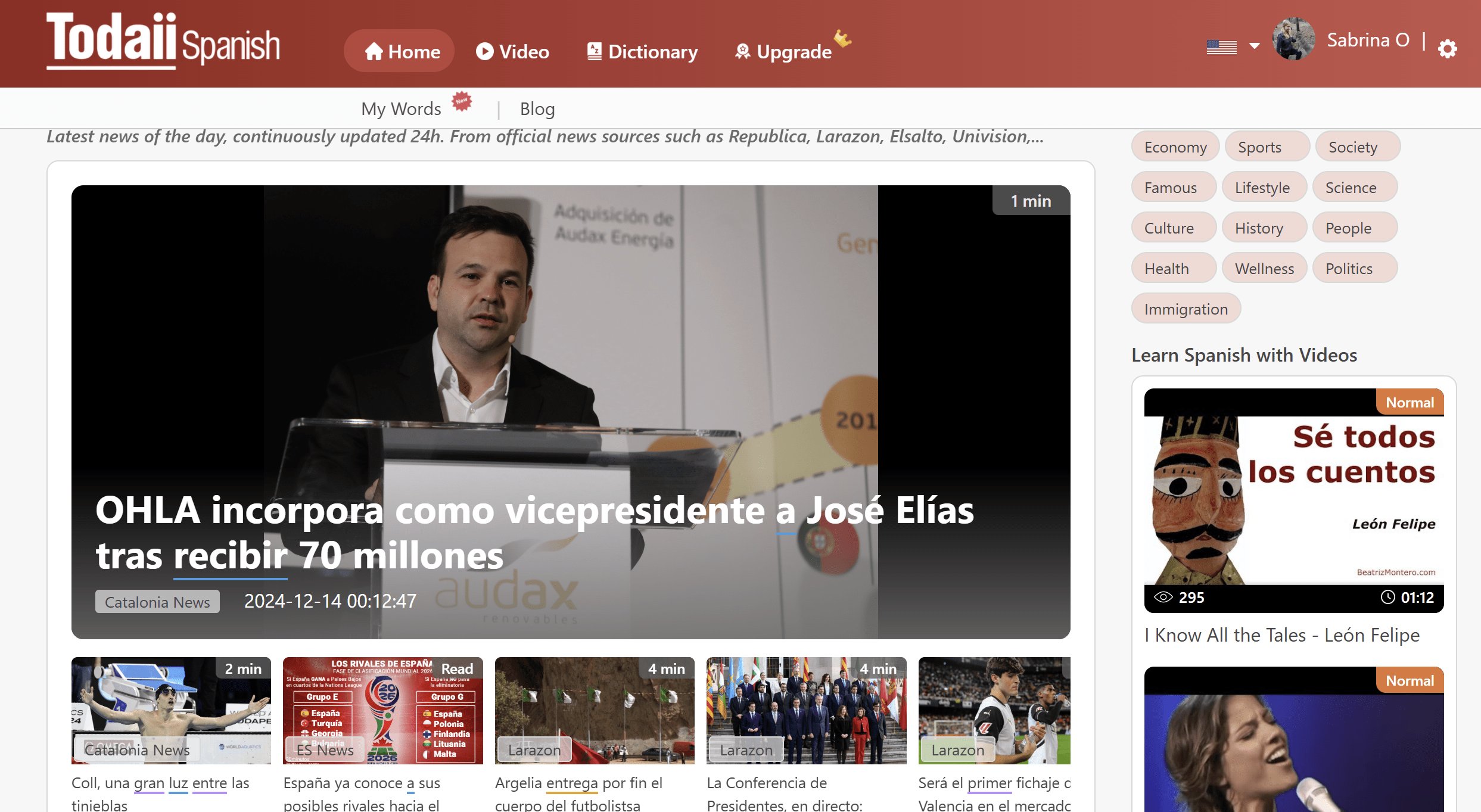Viewport: 1481px width, 812px height.
Task: Open the Blog link
Action: (x=537, y=108)
